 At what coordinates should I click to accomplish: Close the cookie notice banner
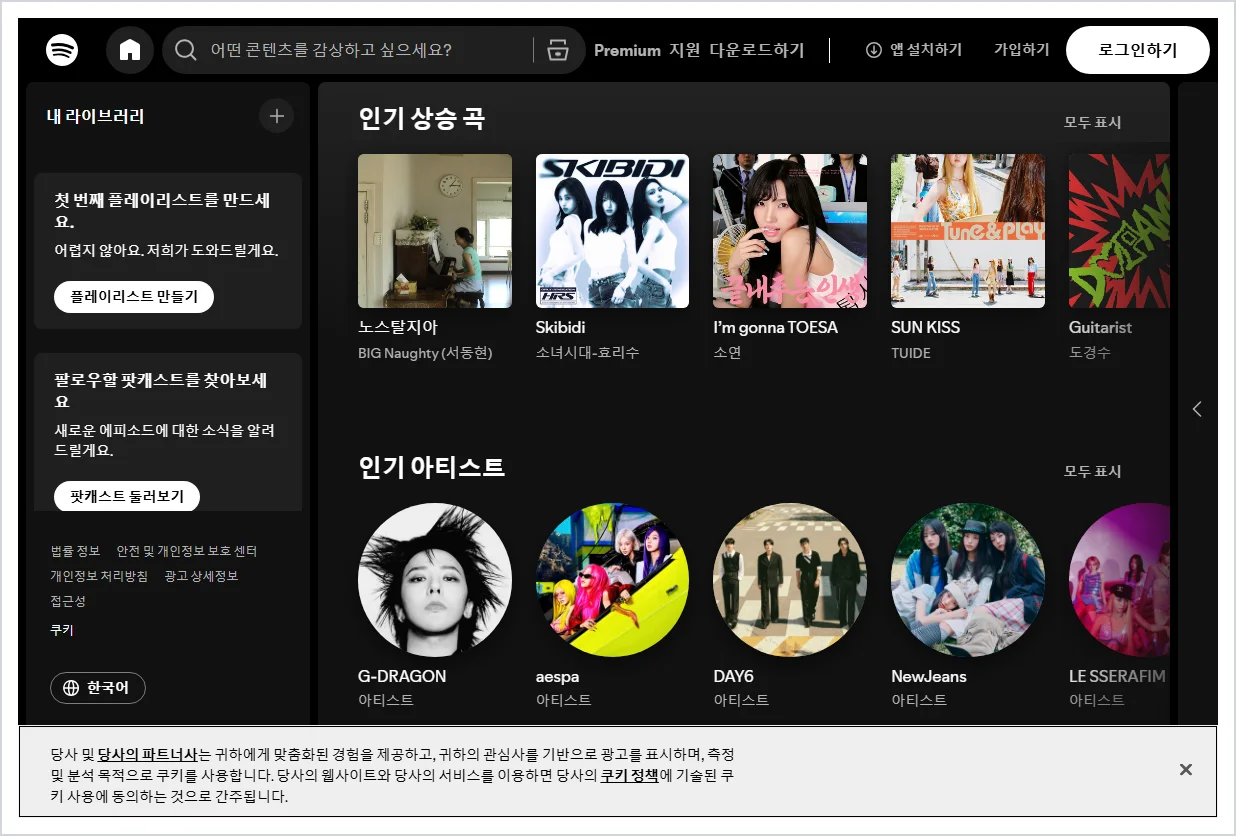[1186, 769]
